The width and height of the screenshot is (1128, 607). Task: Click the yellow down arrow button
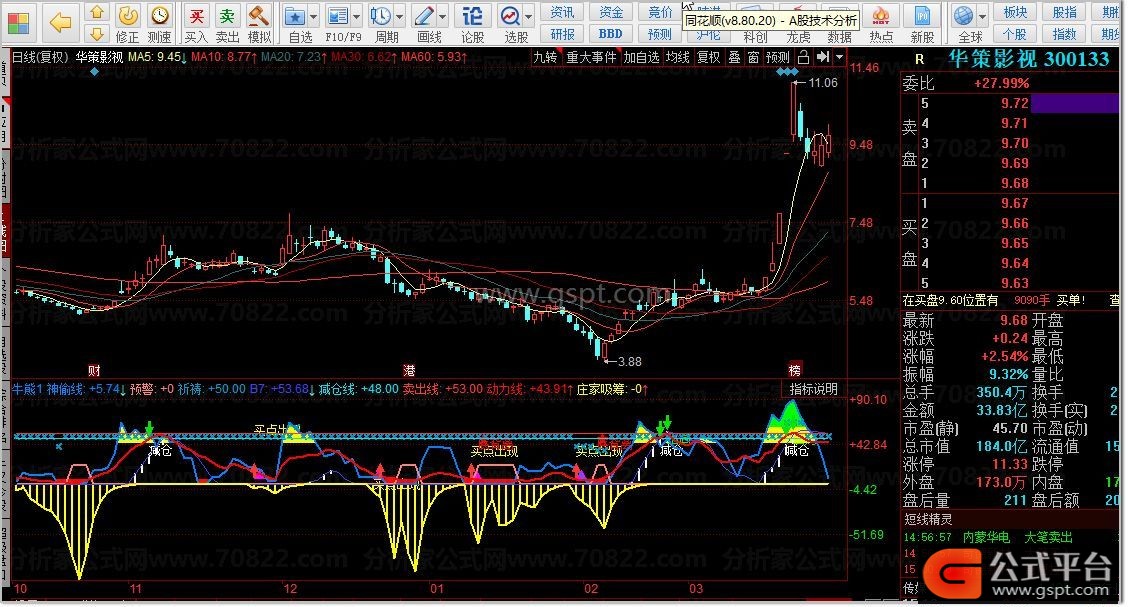pyautogui.click(x=97, y=33)
